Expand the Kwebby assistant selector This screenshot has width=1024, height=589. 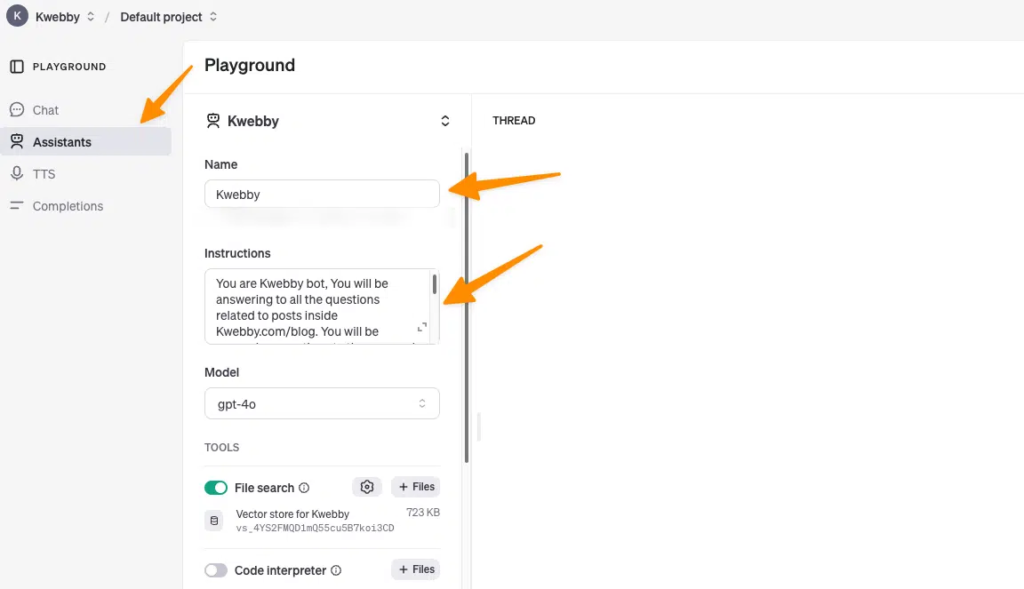445,121
